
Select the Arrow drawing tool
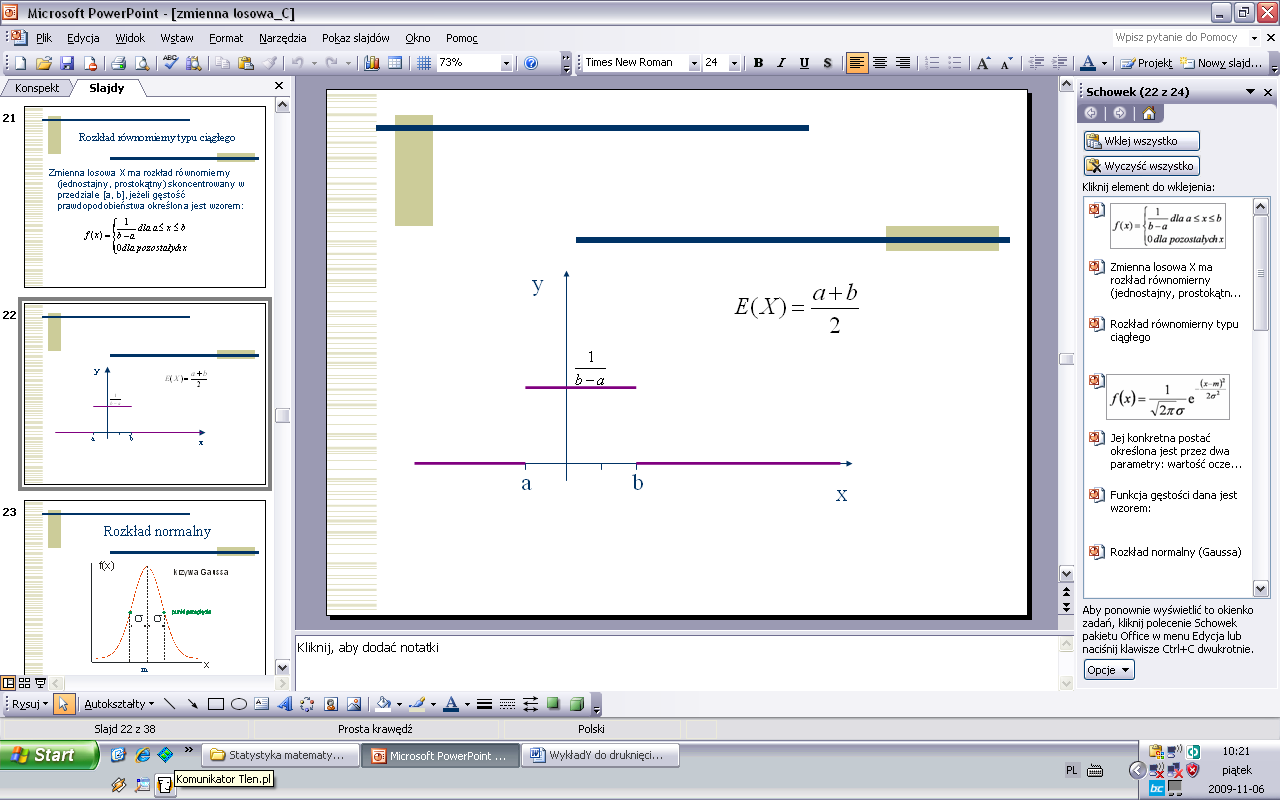coord(192,704)
